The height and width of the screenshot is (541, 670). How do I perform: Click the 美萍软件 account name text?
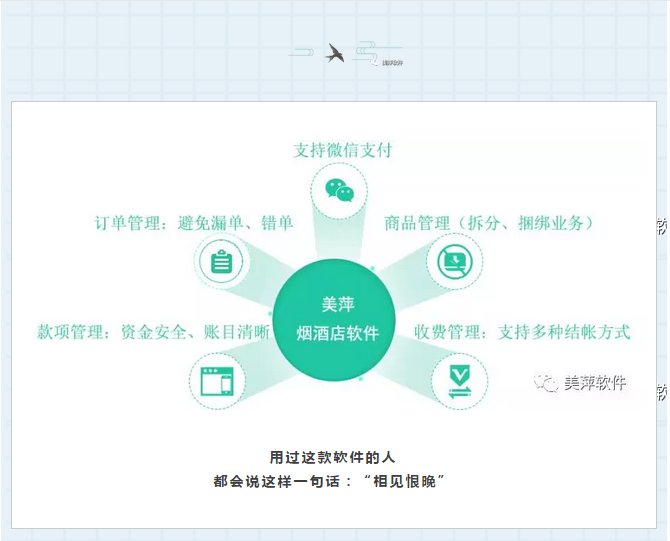click(595, 382)
